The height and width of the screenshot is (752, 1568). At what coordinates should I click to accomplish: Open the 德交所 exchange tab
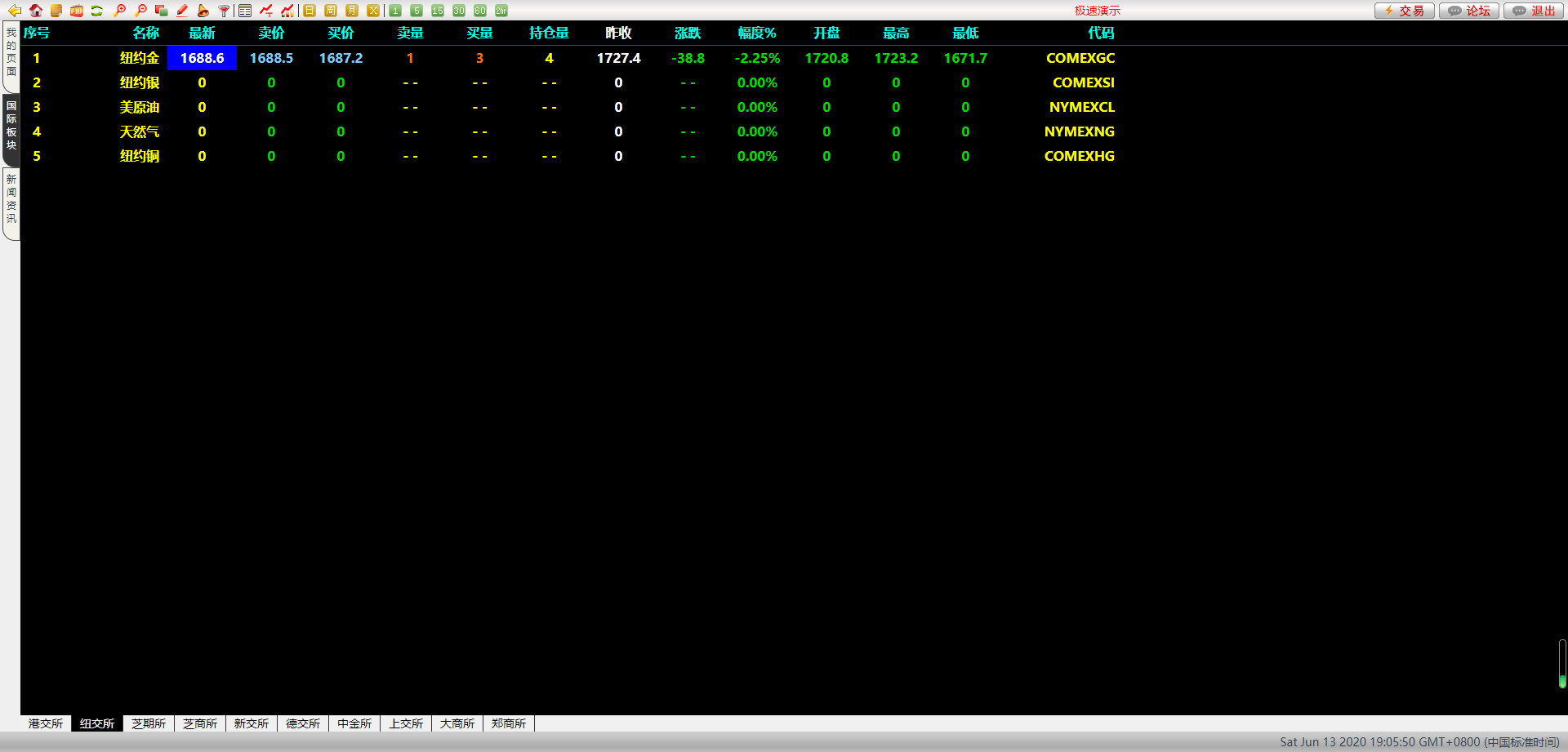click(x=303, y=723)
